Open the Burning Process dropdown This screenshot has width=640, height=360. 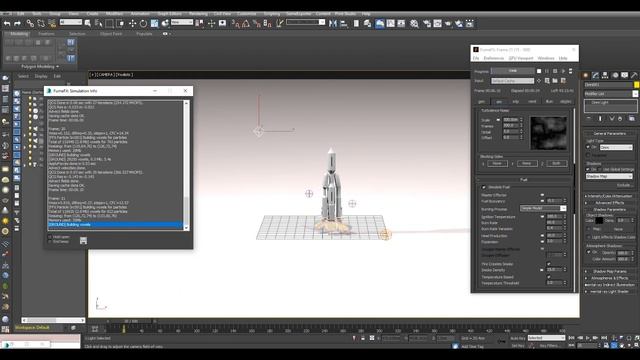click(x=543, y=208)
